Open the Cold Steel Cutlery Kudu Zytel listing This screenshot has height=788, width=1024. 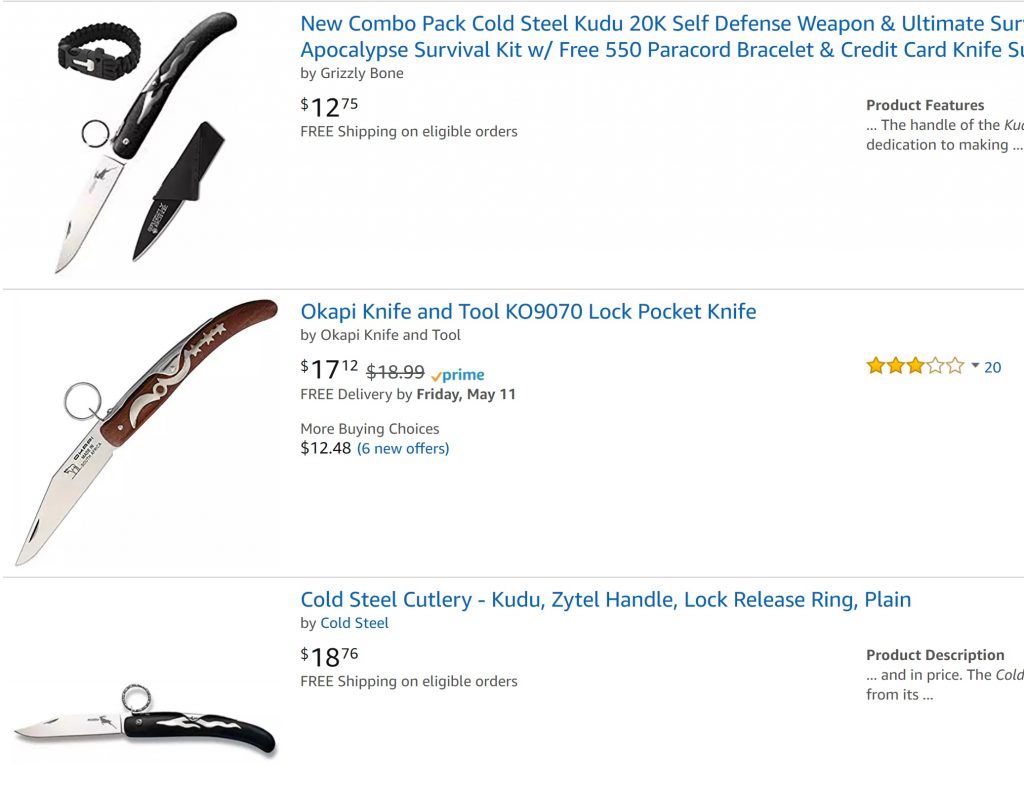click(605, 599)
